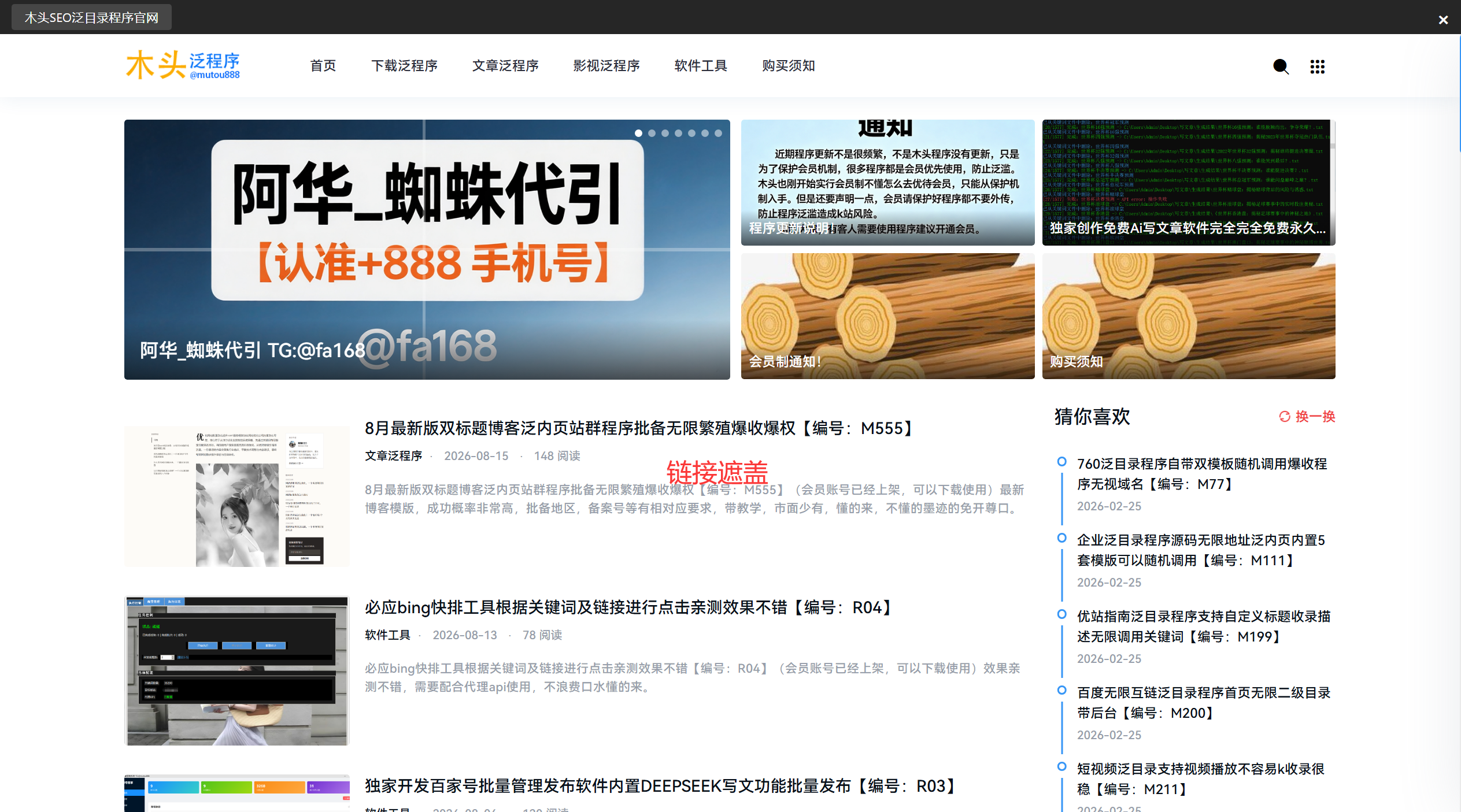Click 木头SEO泛目录程序官网 top label
This screenshot has height=812, width=1461.
point(91,17)
